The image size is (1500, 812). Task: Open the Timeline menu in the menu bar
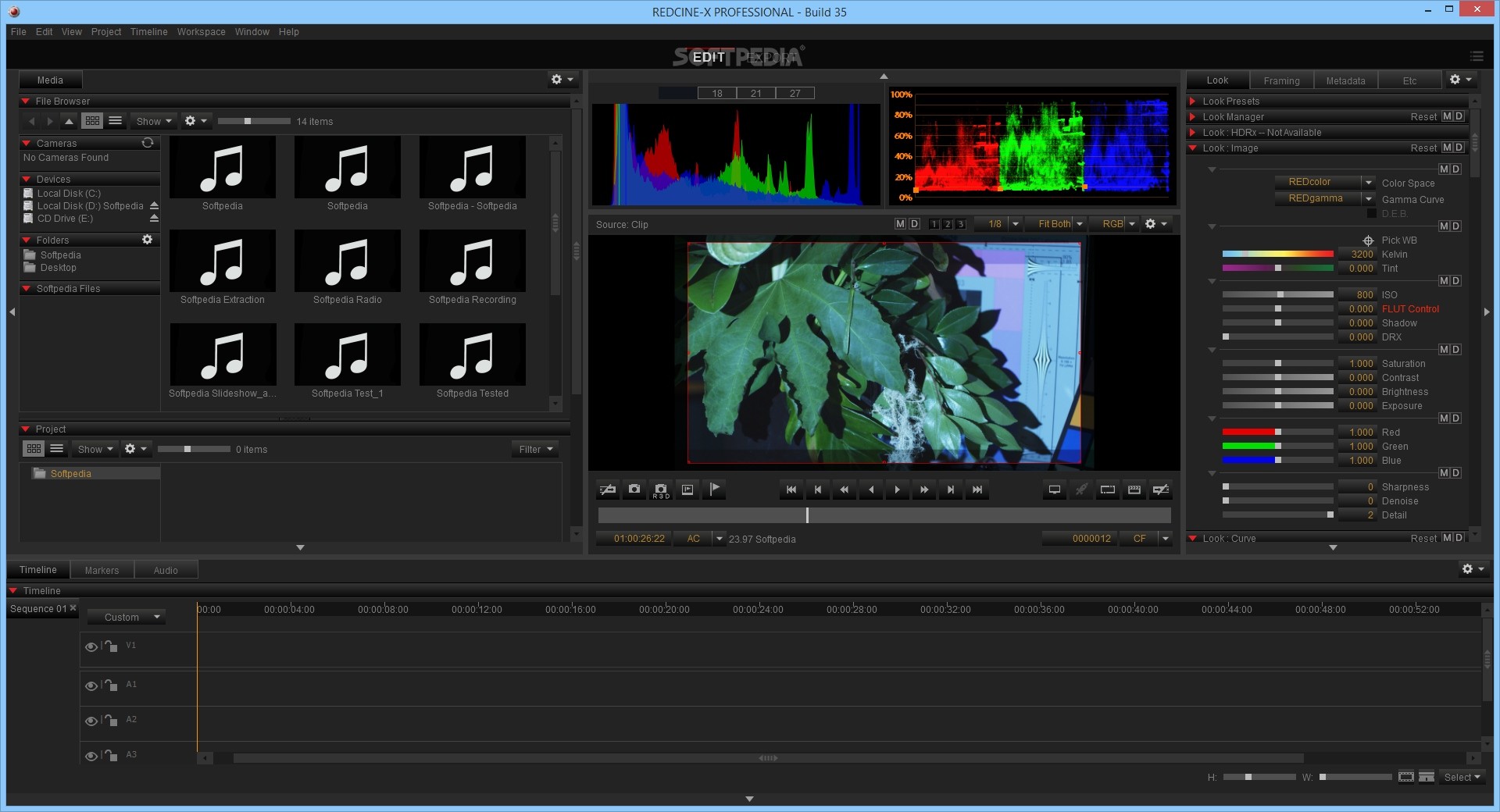(148, 32)
